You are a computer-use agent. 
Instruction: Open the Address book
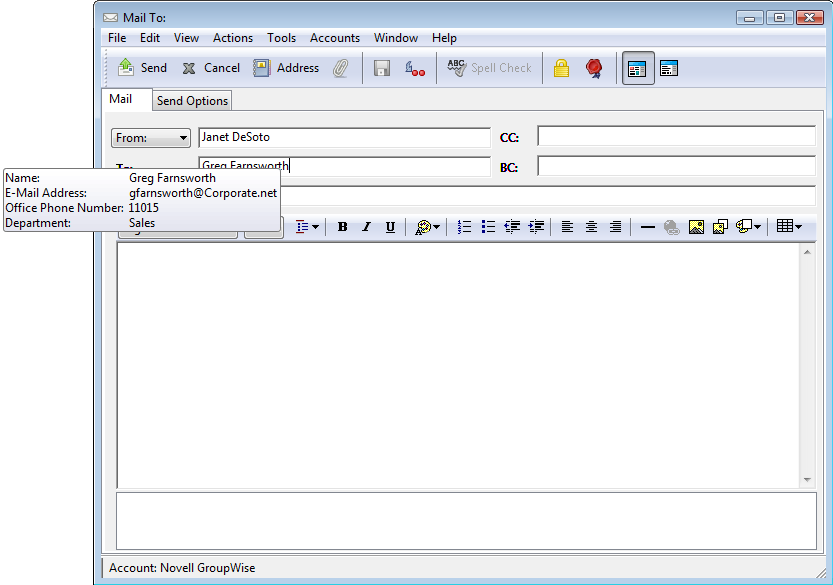point(286,68)
